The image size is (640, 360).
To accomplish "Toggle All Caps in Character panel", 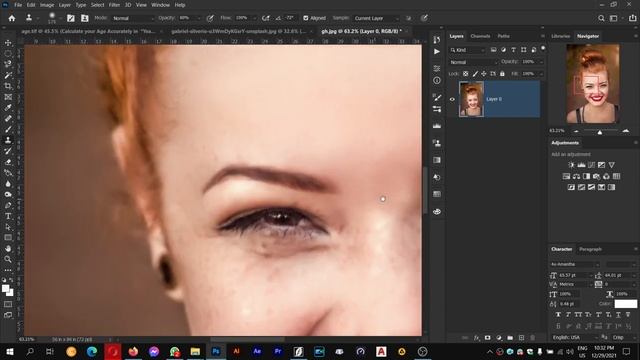I will tap(578, 315).
